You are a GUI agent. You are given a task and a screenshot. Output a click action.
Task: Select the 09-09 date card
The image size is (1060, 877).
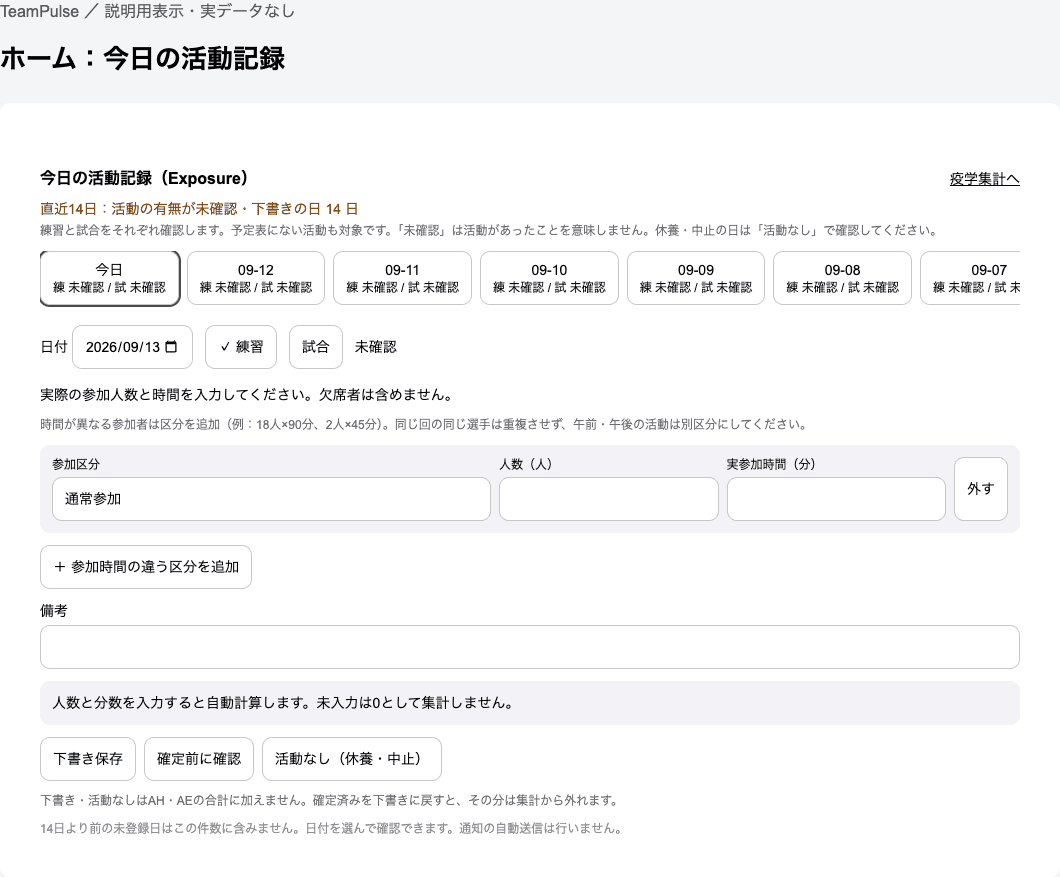pos(696,279)
